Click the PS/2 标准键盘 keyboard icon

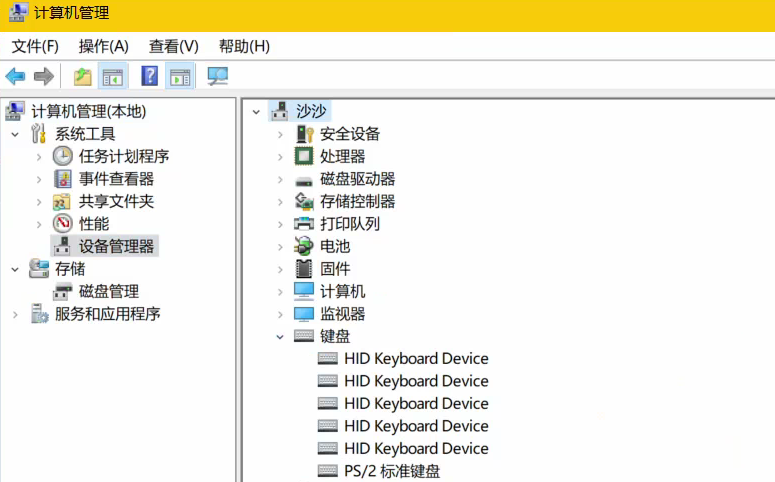pyautogui.click(x=328, y=470)
